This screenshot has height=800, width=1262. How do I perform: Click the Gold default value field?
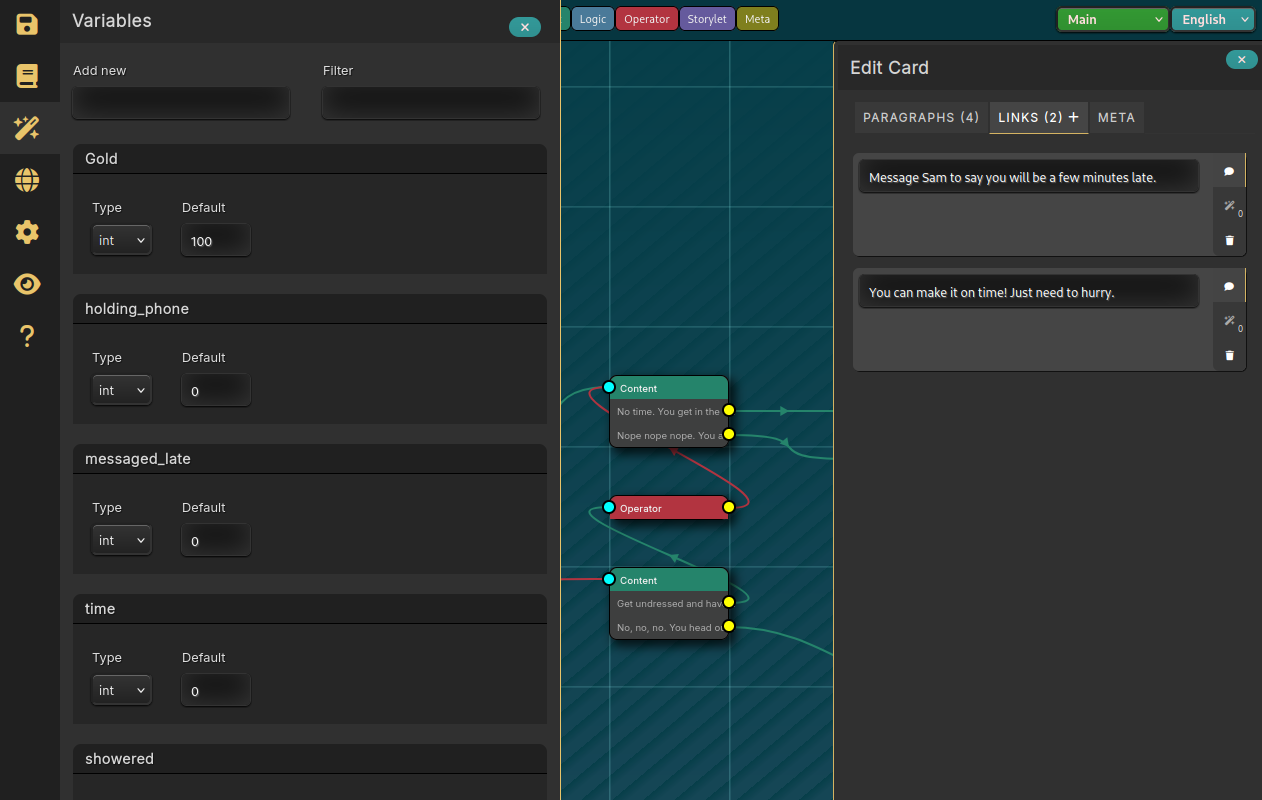point(216,240)
